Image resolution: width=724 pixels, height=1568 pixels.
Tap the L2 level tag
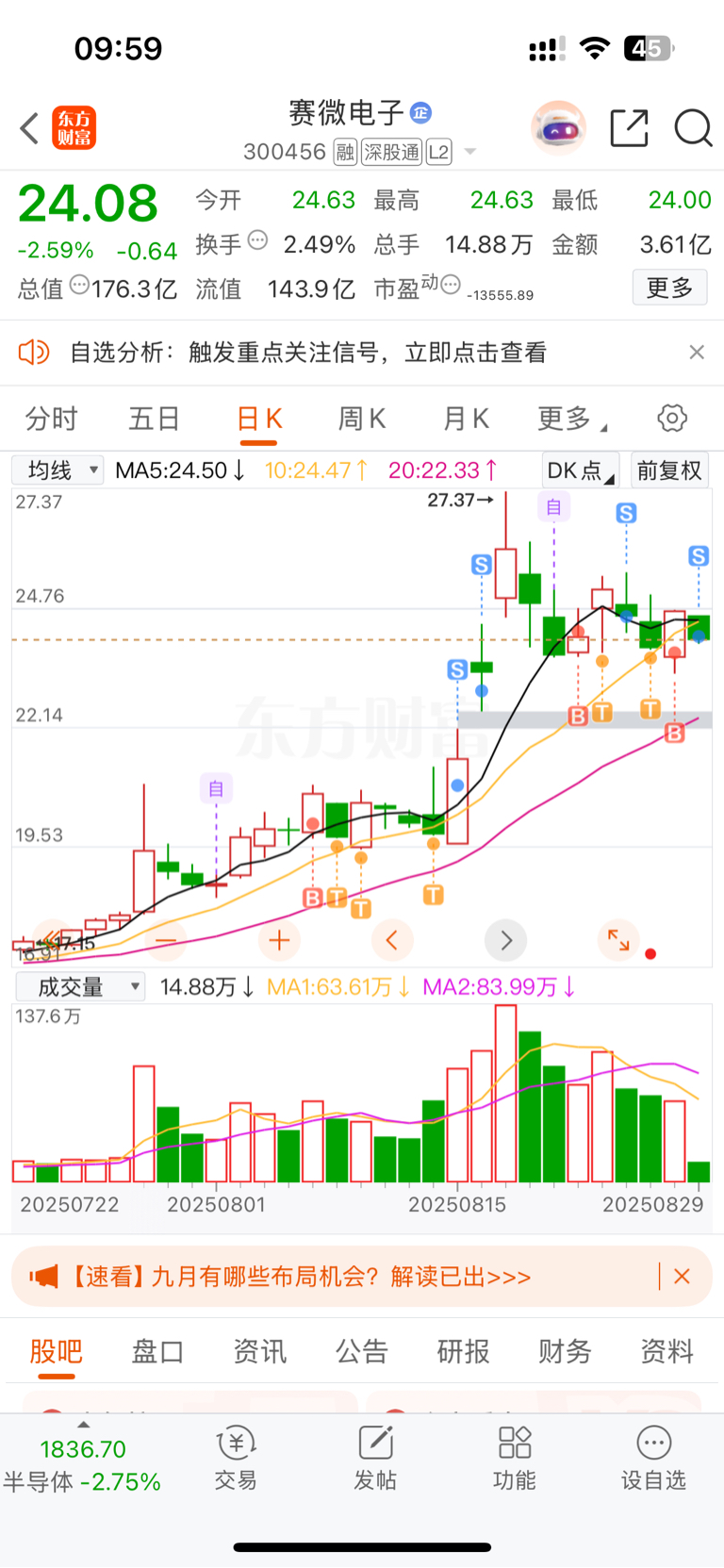click(x=439, y=152)
